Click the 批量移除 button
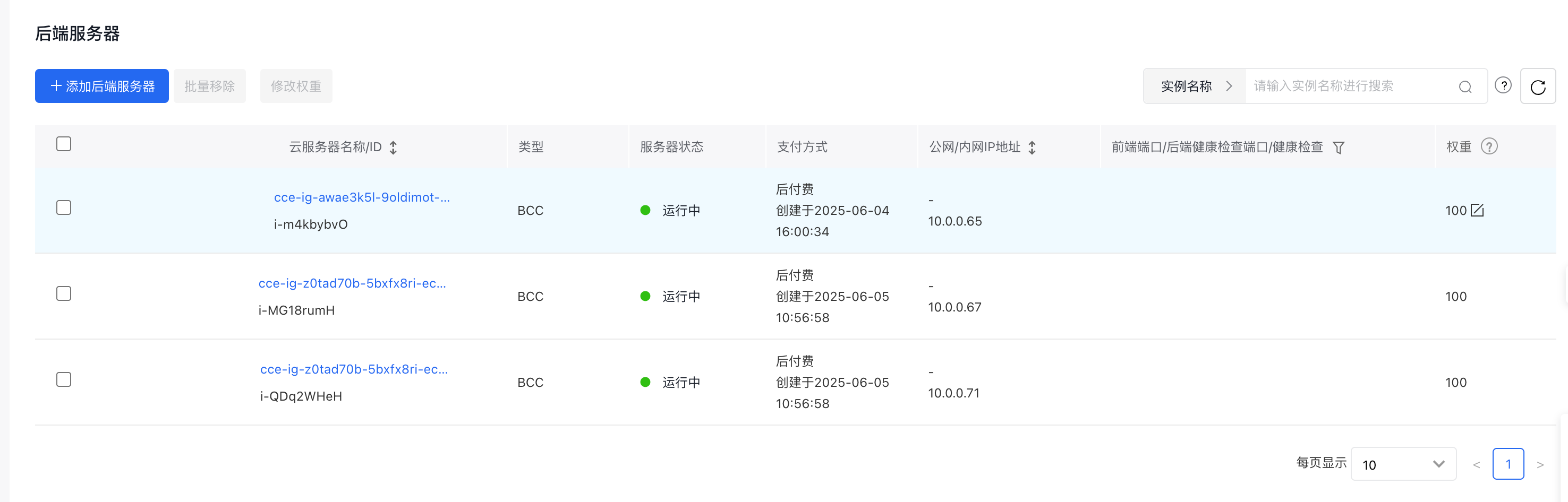The image size is (1568, 502). [209, 86]
